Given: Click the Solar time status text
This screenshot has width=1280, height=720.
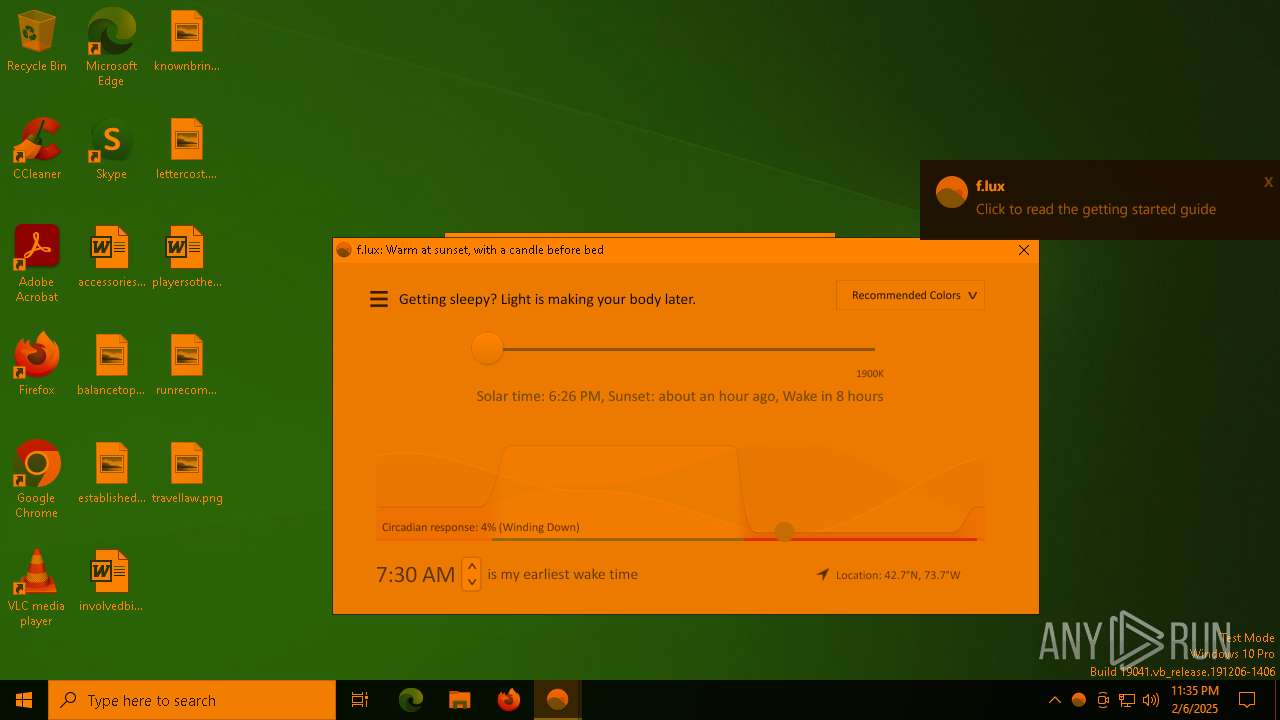Looking at the screenshot, I should click(679, 396).
